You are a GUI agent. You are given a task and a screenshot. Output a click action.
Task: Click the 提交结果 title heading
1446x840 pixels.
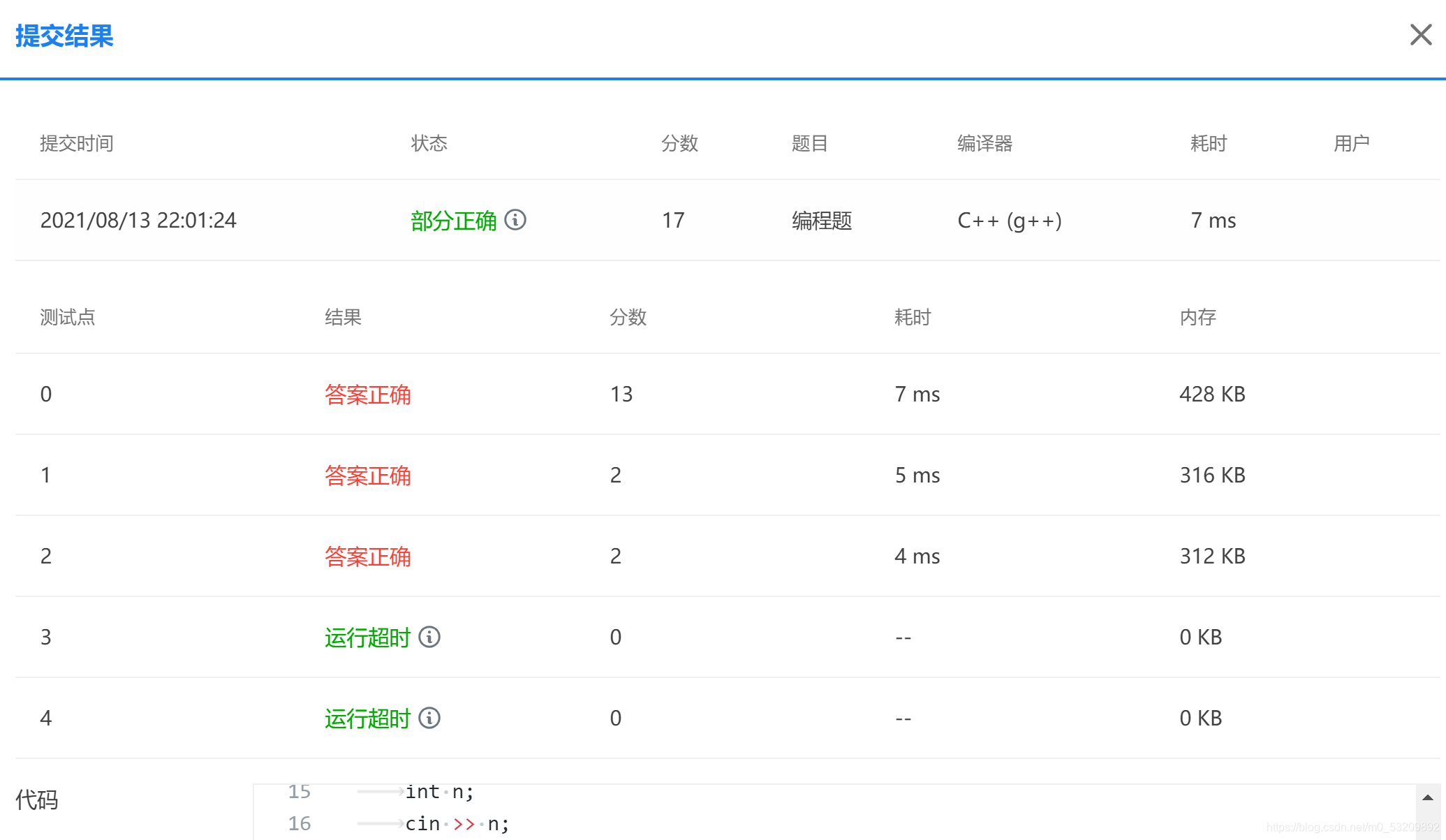[64, 36]
